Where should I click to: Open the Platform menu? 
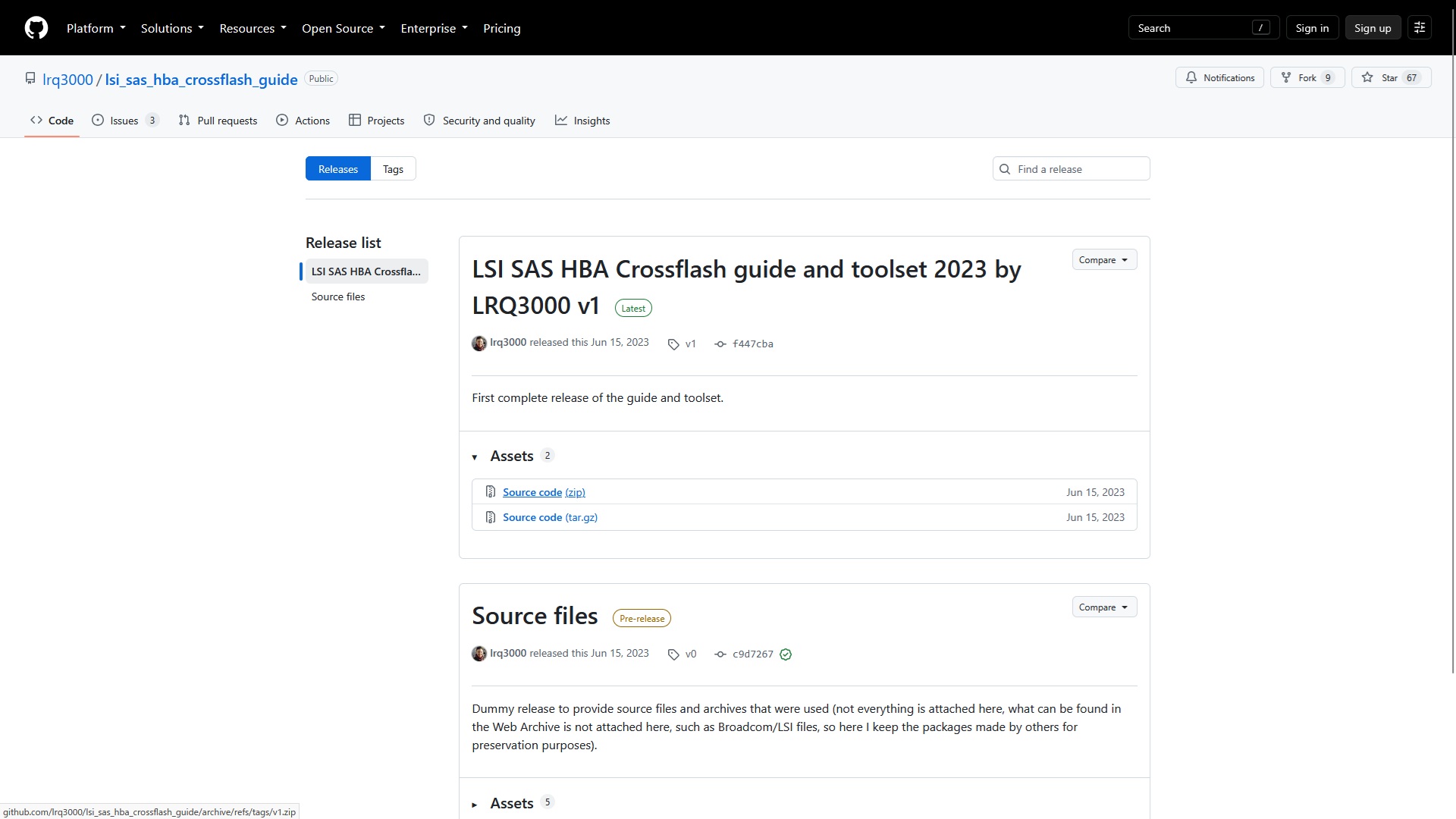tap(96, 28)
